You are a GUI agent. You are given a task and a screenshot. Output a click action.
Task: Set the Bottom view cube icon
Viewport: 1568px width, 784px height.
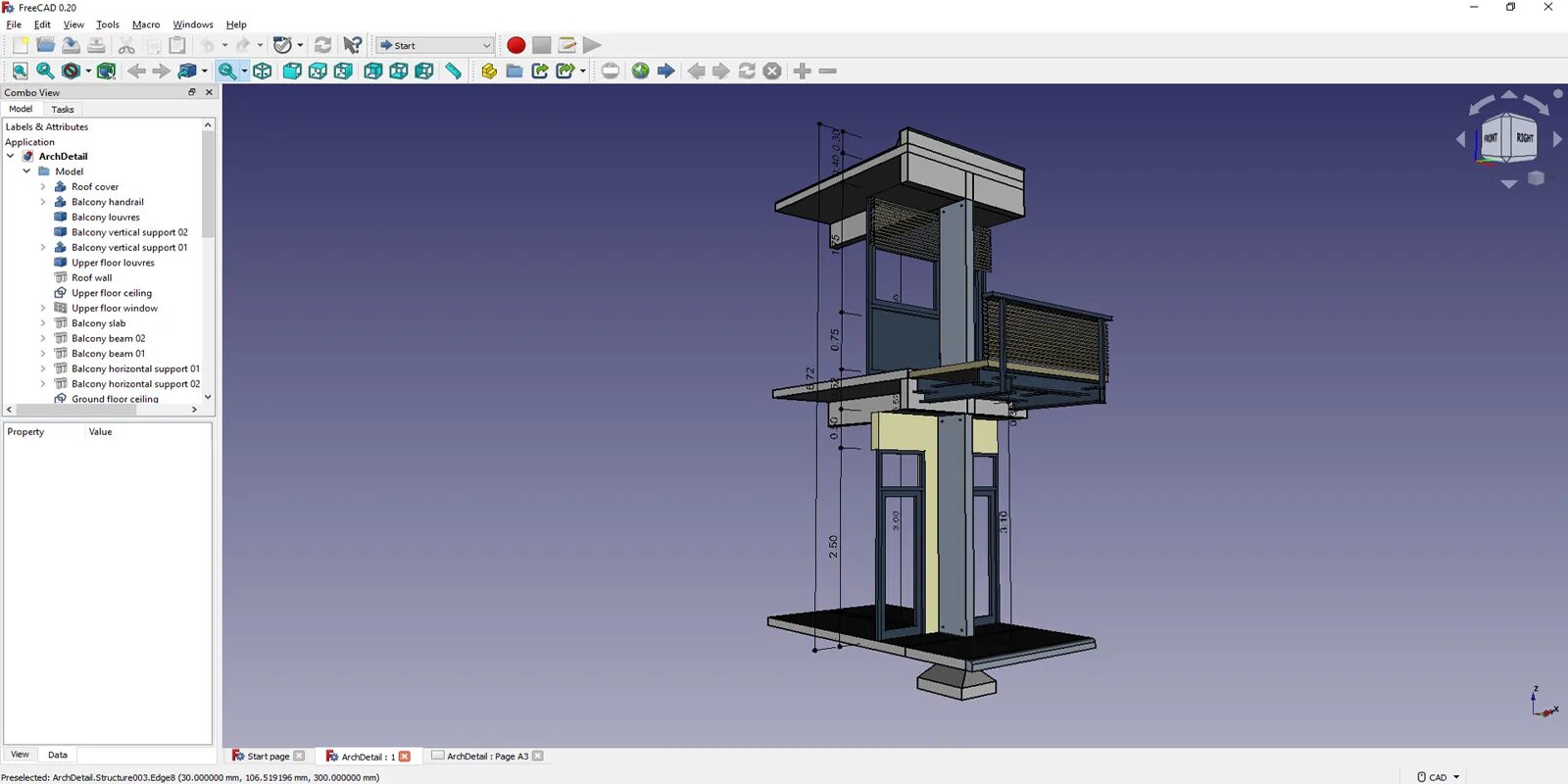coord(399,71)
